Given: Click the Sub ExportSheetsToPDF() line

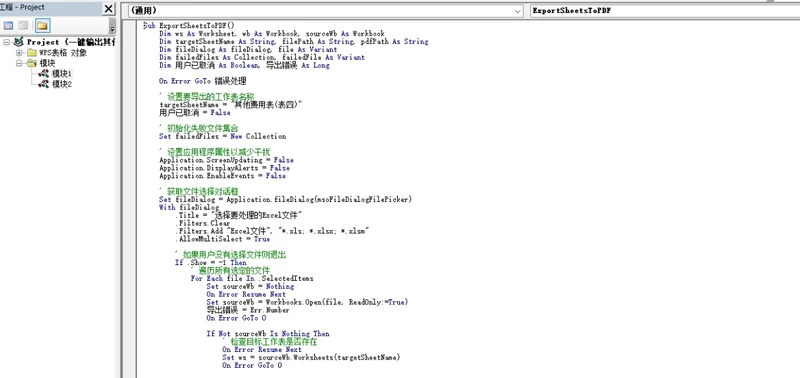Looking at the screenshot, I should pyautogui.click(x=188, y=26).
